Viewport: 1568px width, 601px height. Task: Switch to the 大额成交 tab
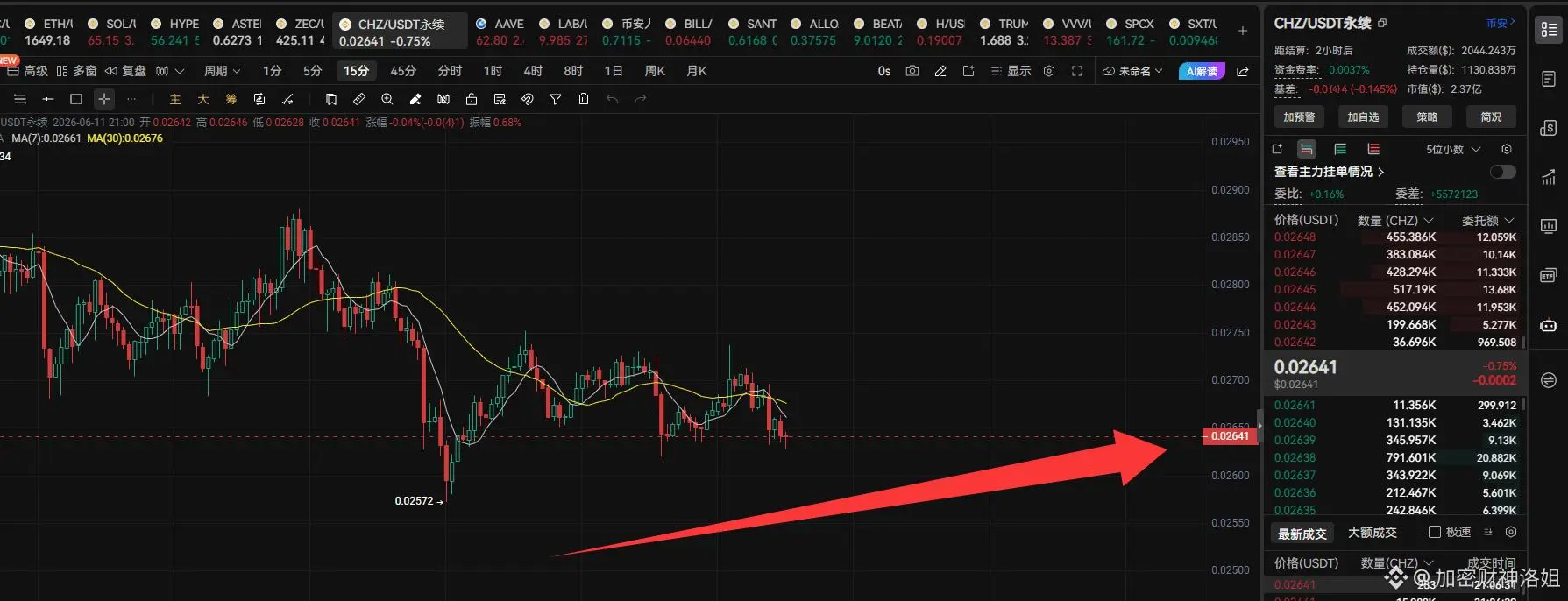(x=1373, y=533)
